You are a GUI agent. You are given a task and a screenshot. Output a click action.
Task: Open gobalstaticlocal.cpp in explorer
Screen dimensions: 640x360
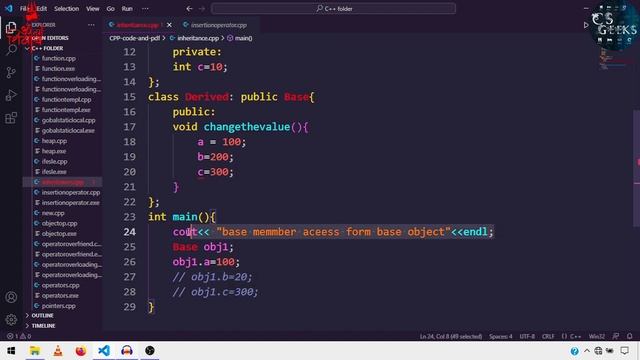click(x=68, y=120)
